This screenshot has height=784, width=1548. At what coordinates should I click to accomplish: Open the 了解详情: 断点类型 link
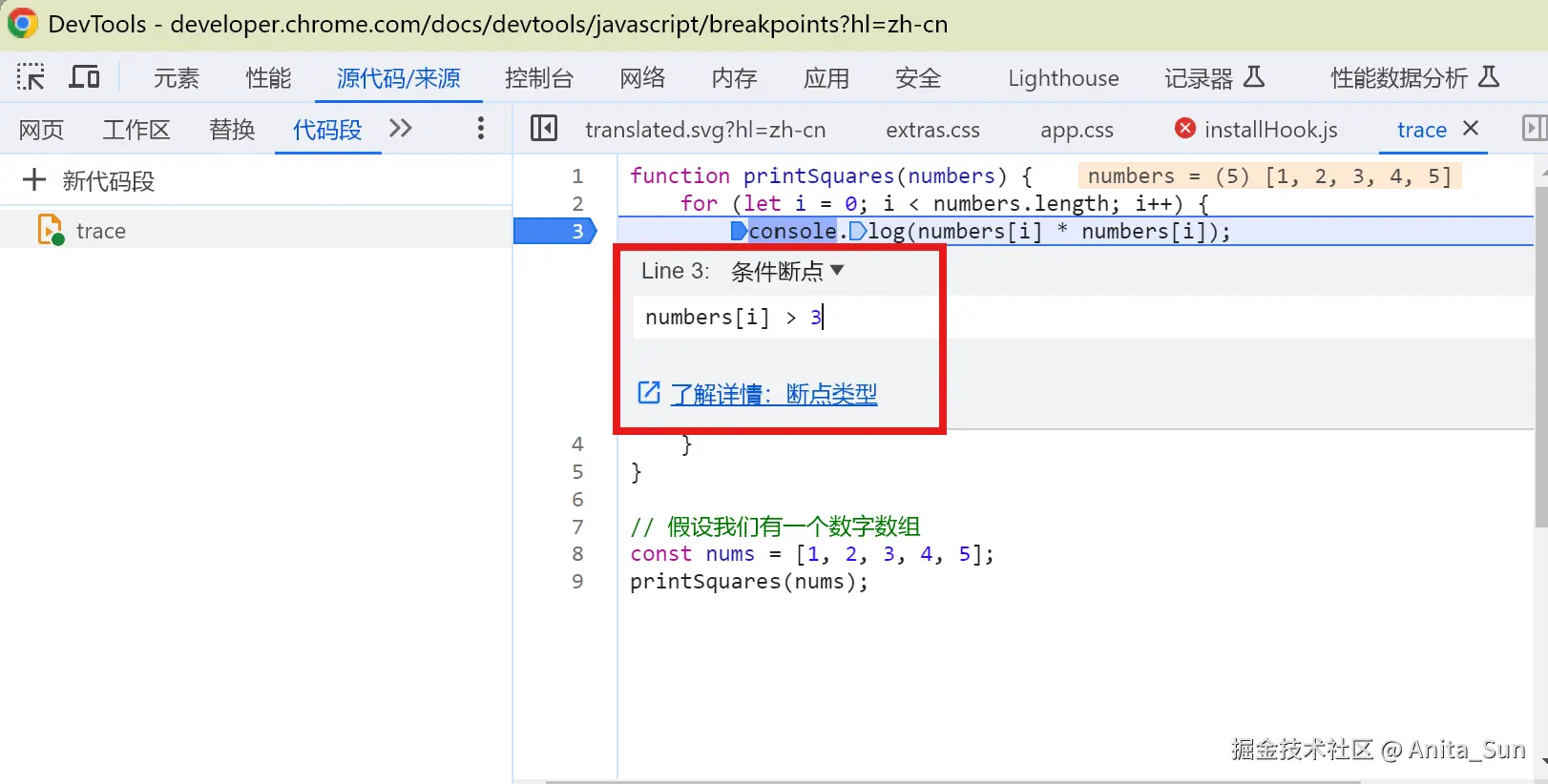pos(773,394)
